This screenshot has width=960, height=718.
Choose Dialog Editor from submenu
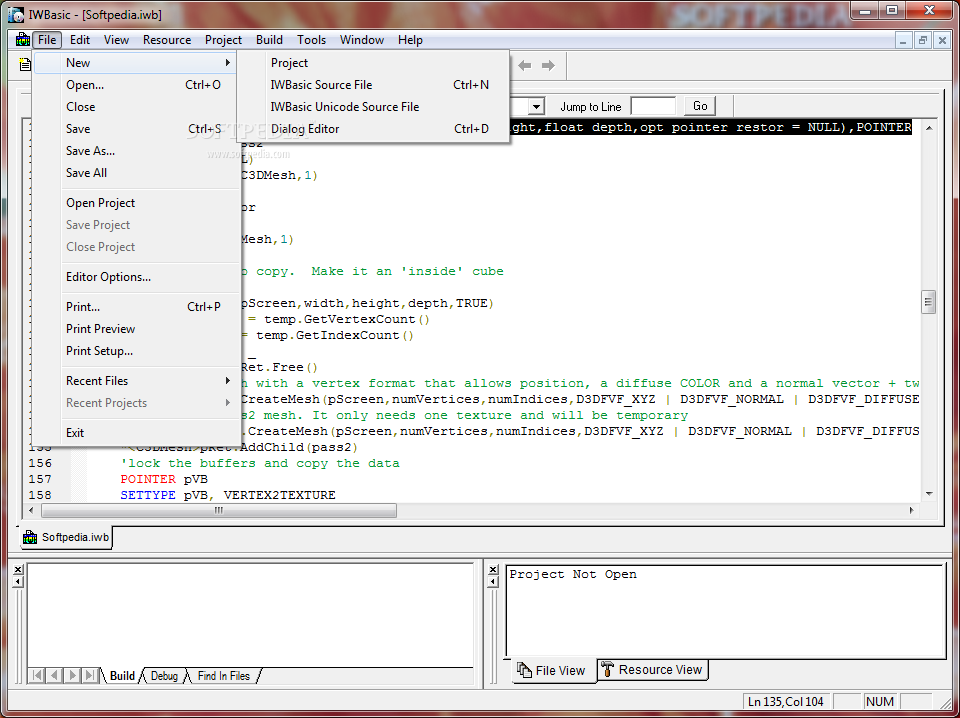point(373,129)
